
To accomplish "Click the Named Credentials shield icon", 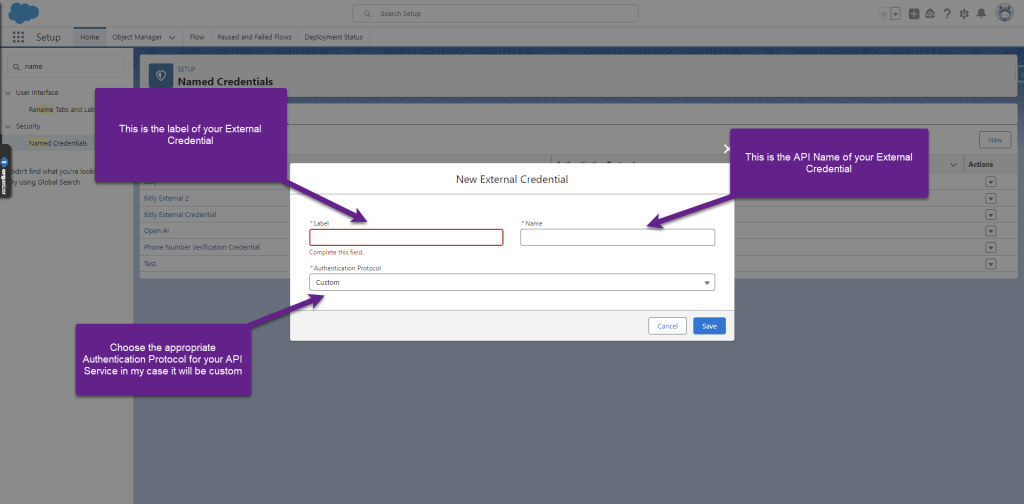I will point(161,76).
